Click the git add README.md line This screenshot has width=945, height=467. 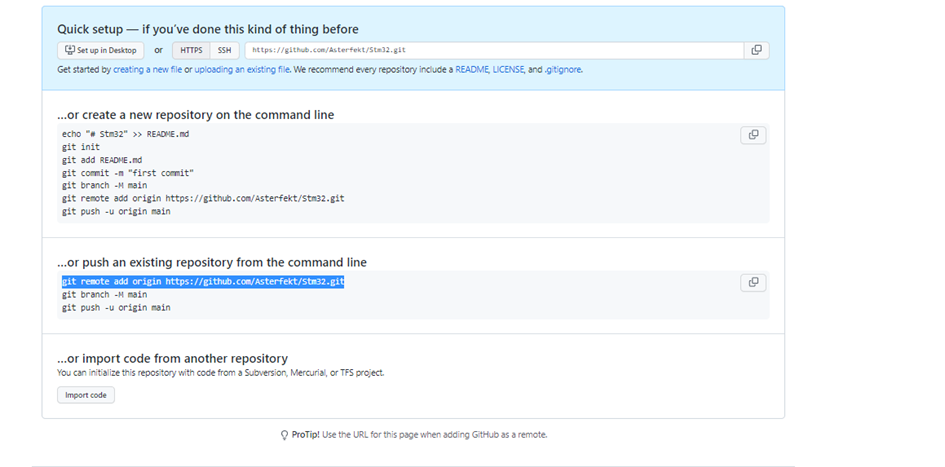click(102, 160)
